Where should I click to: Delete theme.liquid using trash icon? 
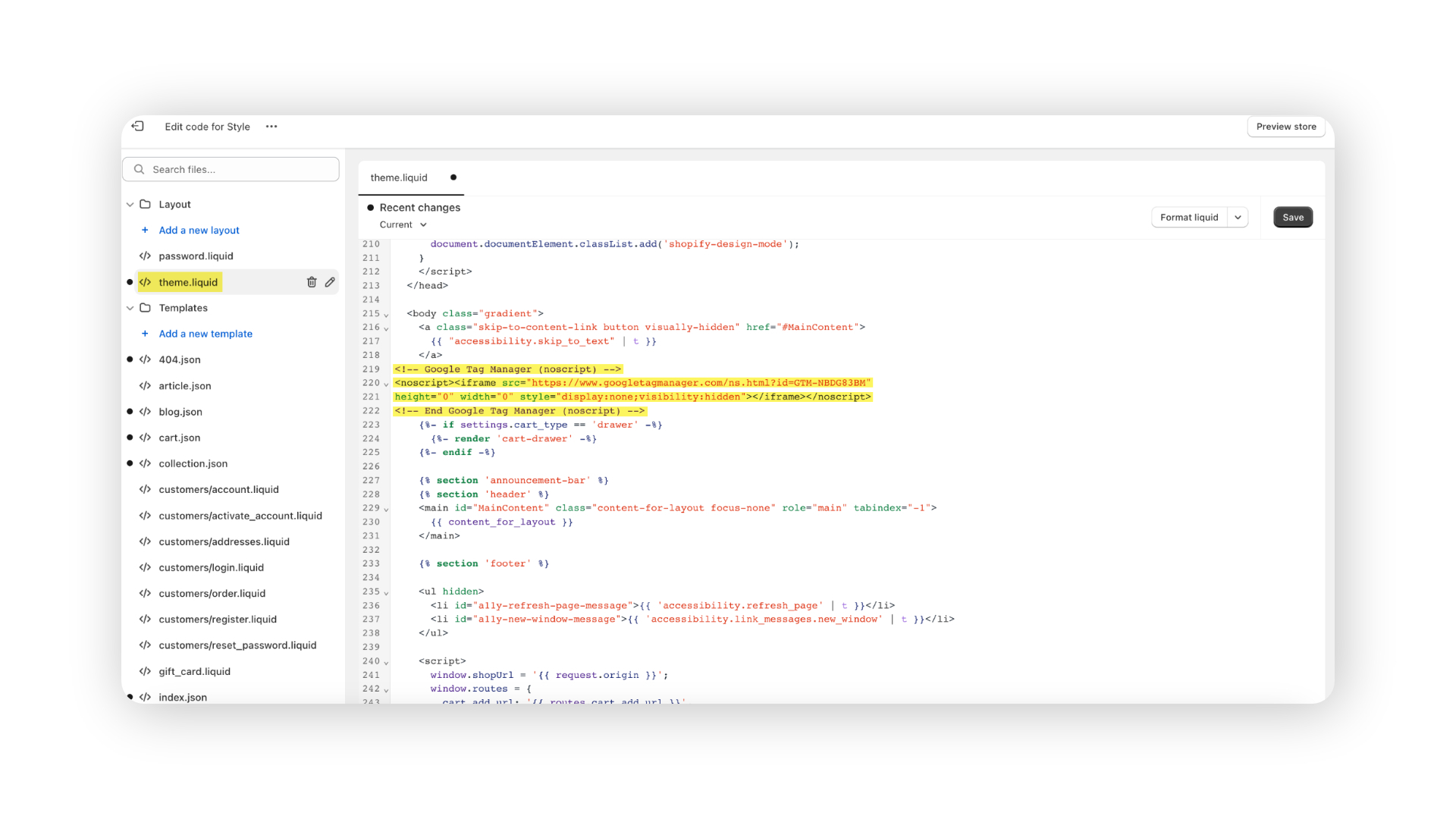(312, 282)
